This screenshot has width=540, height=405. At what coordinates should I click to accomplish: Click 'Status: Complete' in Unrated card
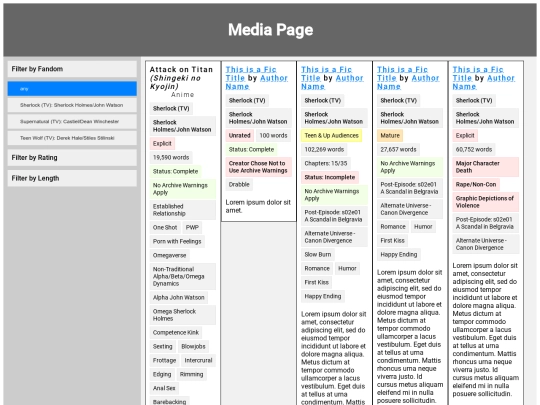(x=251, y=149)
